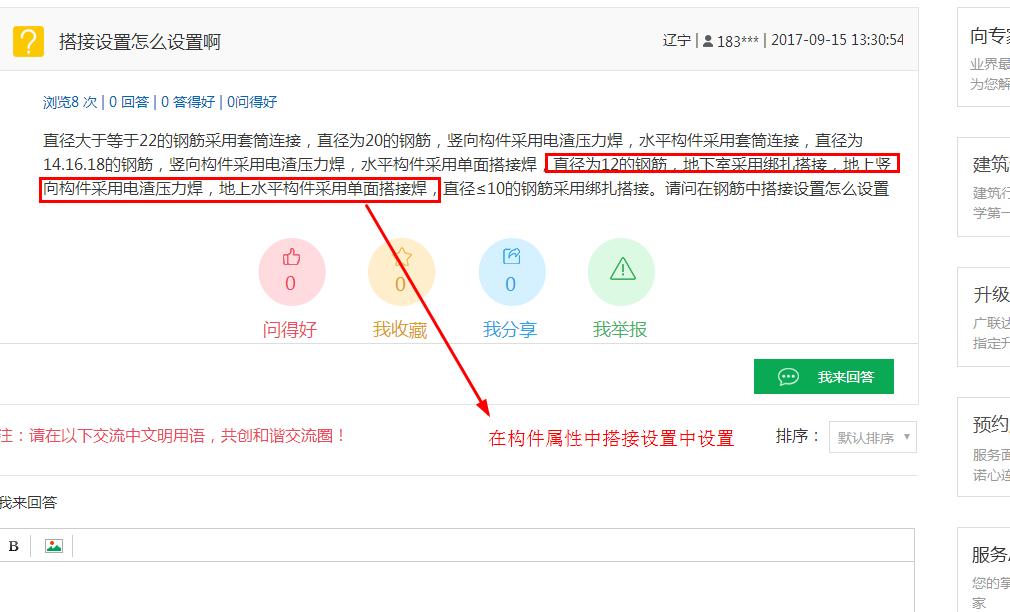Click the green 我来回答 button
1010x612 pixels.
click(x=824, y=376)
